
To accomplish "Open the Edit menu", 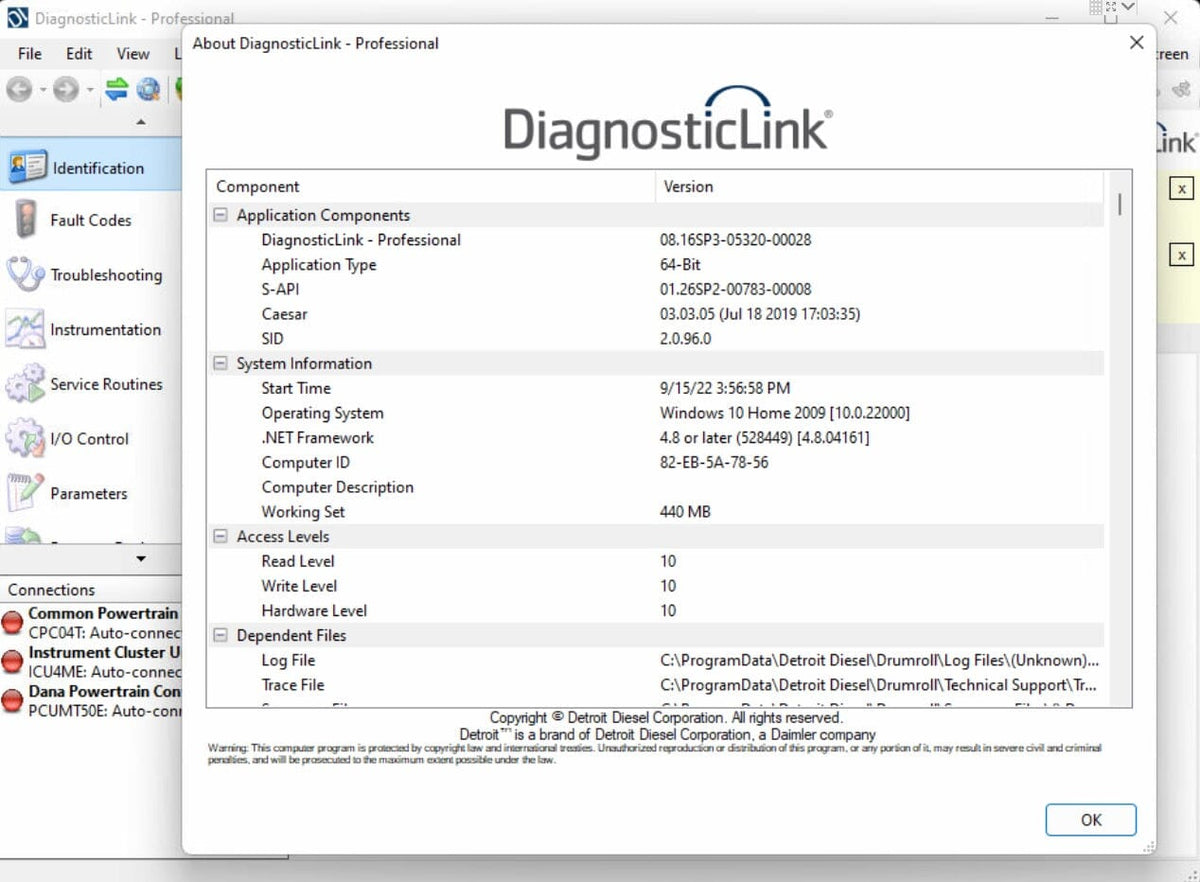I will tap(79, 54).
